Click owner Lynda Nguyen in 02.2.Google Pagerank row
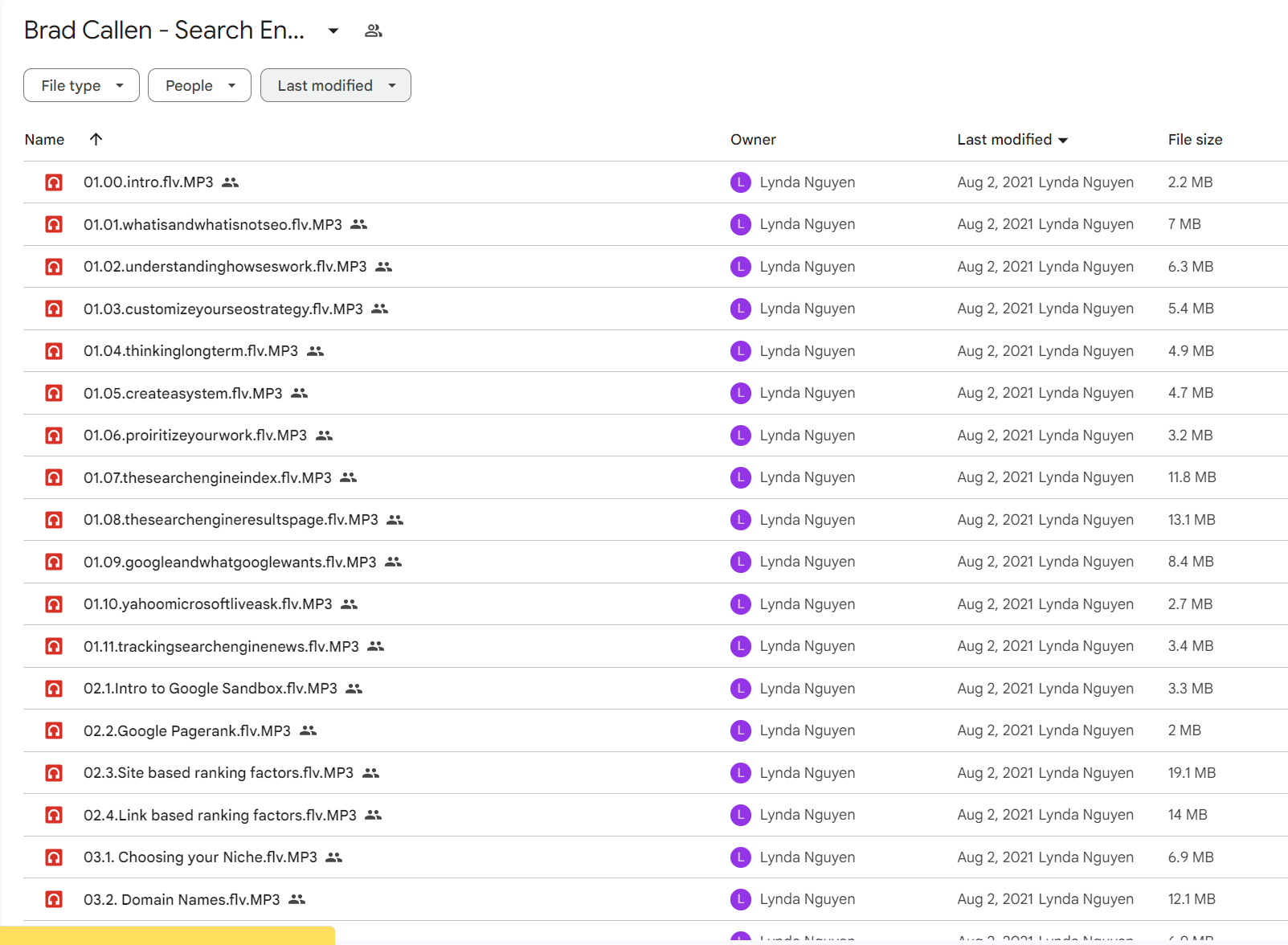The width and height of the screenshot is (1288, 945). point(807,730)
